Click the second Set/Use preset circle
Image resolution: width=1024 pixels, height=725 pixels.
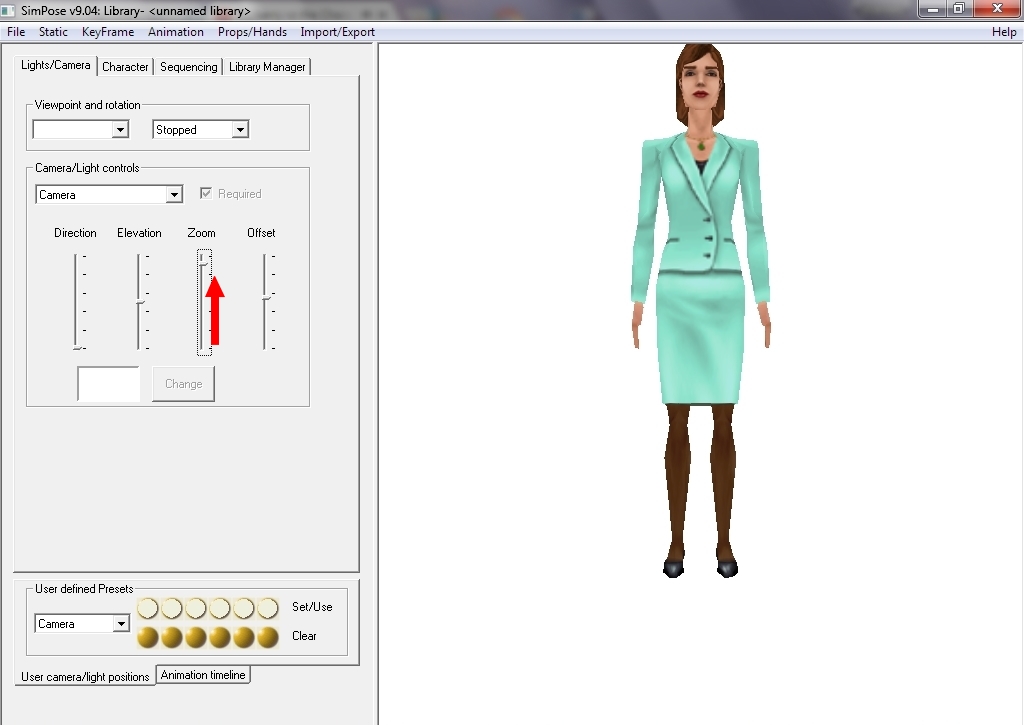[x=172, y=608]
